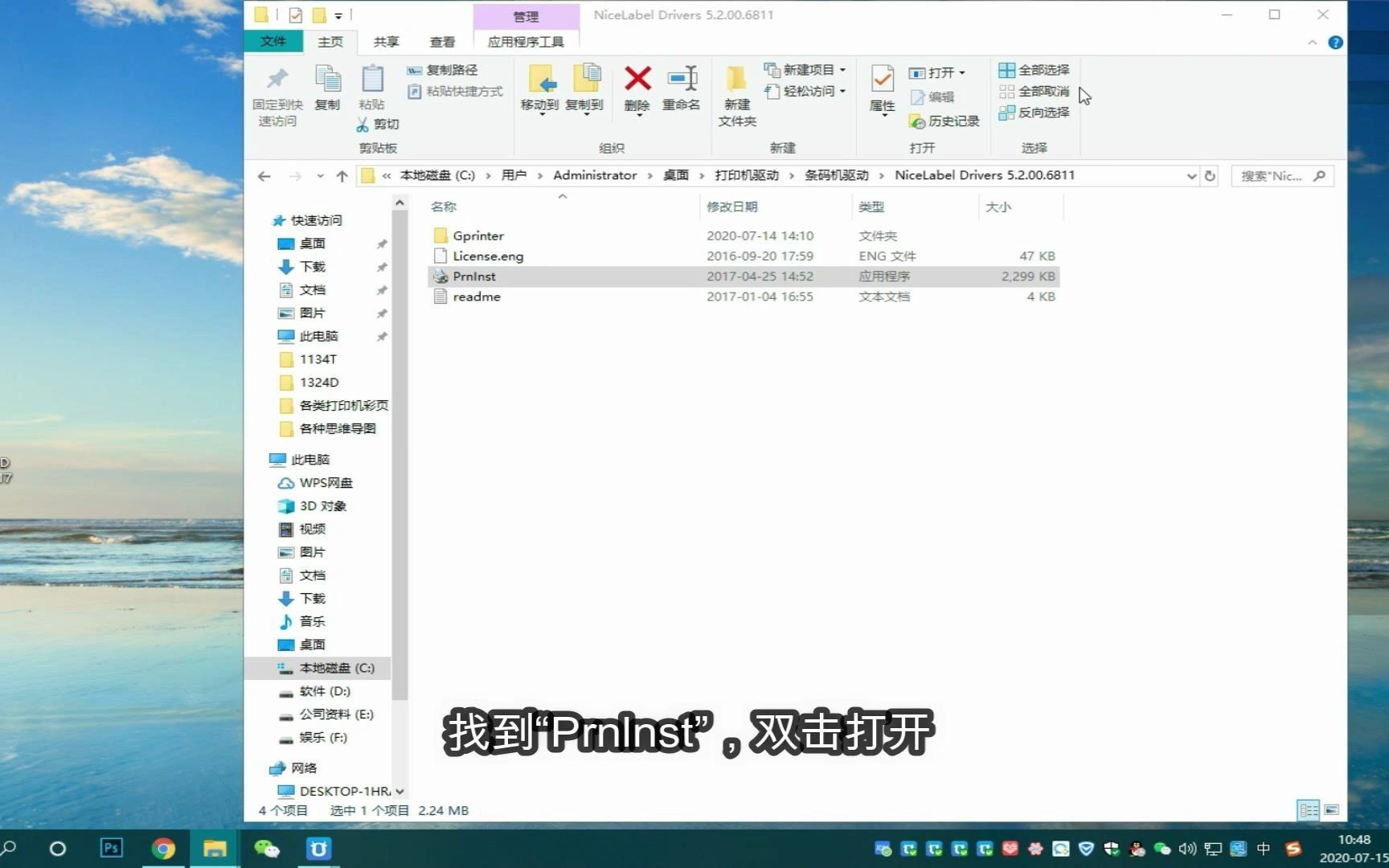
Task: Sort by Size (大小) column header
Action: coord(998,207)
